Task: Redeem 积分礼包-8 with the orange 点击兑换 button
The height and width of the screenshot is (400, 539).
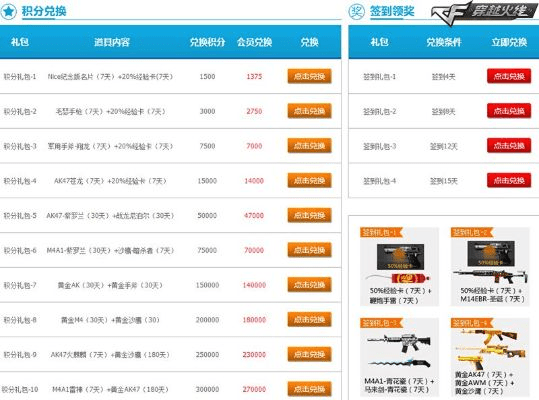Action: click(x=309, y=320)
